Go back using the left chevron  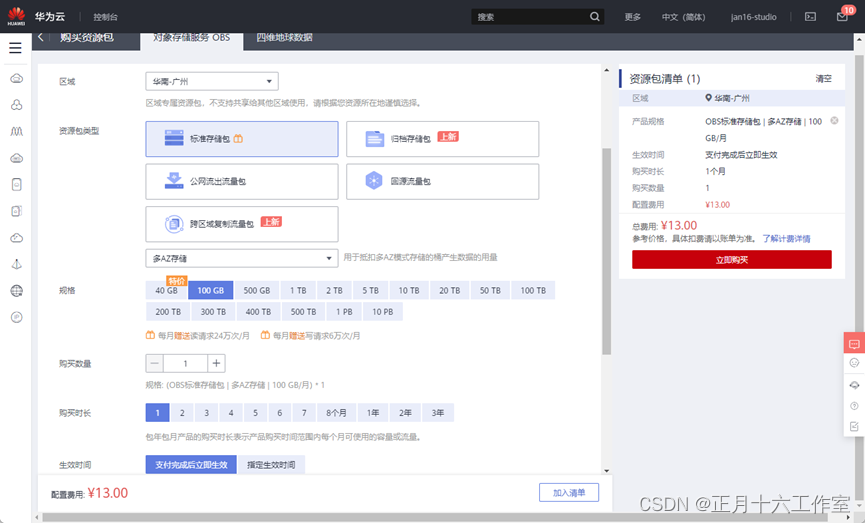(41, 37)
